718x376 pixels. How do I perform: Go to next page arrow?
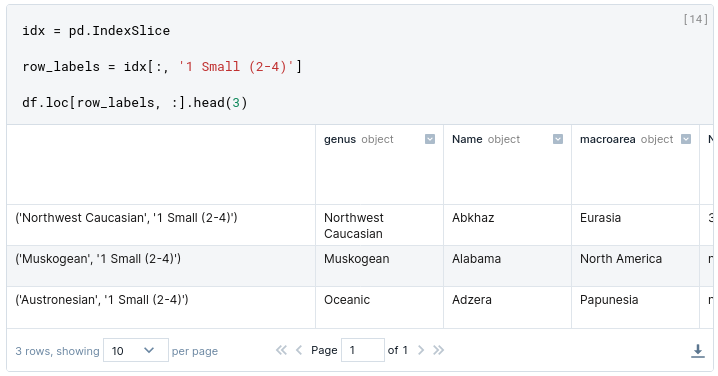coord(421,350)
